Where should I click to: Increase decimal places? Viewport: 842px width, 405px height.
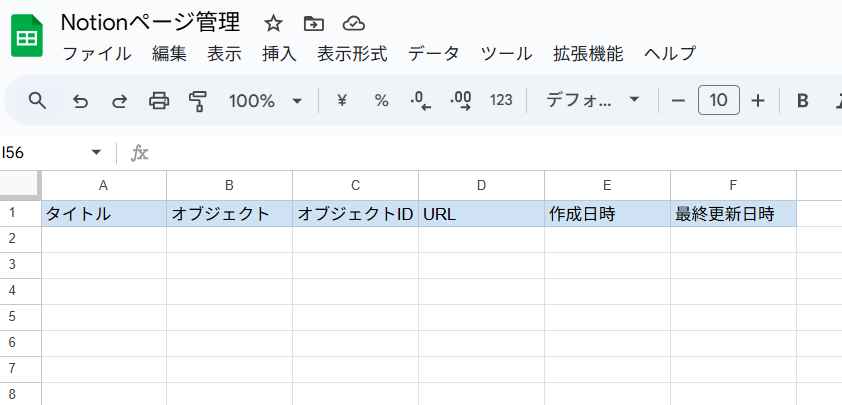(461, 100)
